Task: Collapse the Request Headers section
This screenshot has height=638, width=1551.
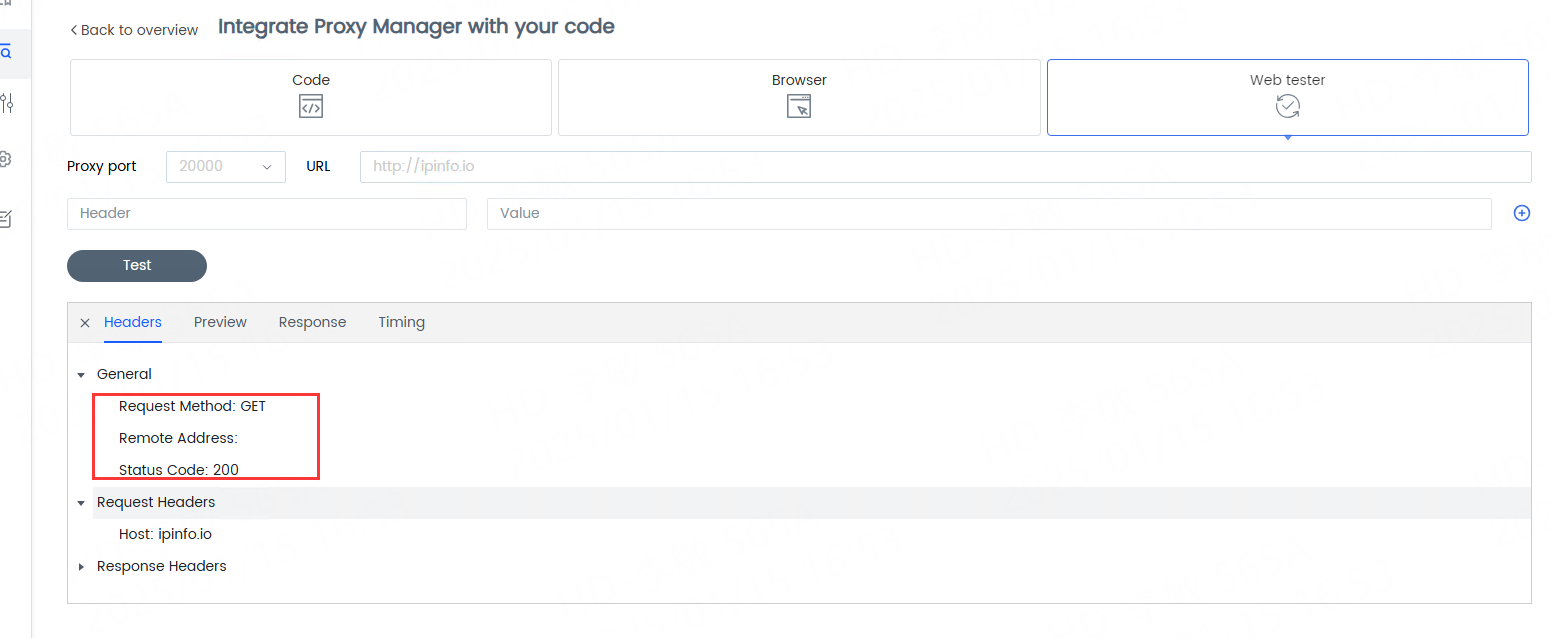Action: (x=81, y=503)
